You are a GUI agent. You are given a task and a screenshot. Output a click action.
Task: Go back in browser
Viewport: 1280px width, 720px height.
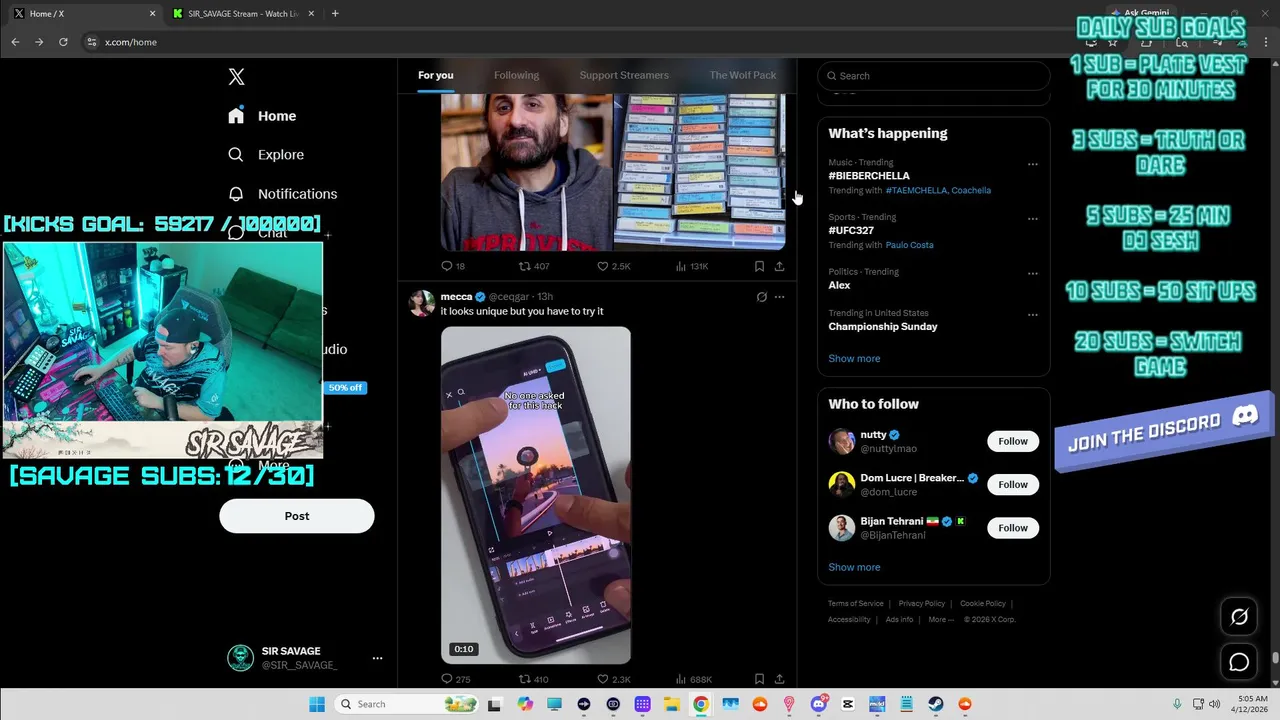pyautogui.click(x=15, y=42)
